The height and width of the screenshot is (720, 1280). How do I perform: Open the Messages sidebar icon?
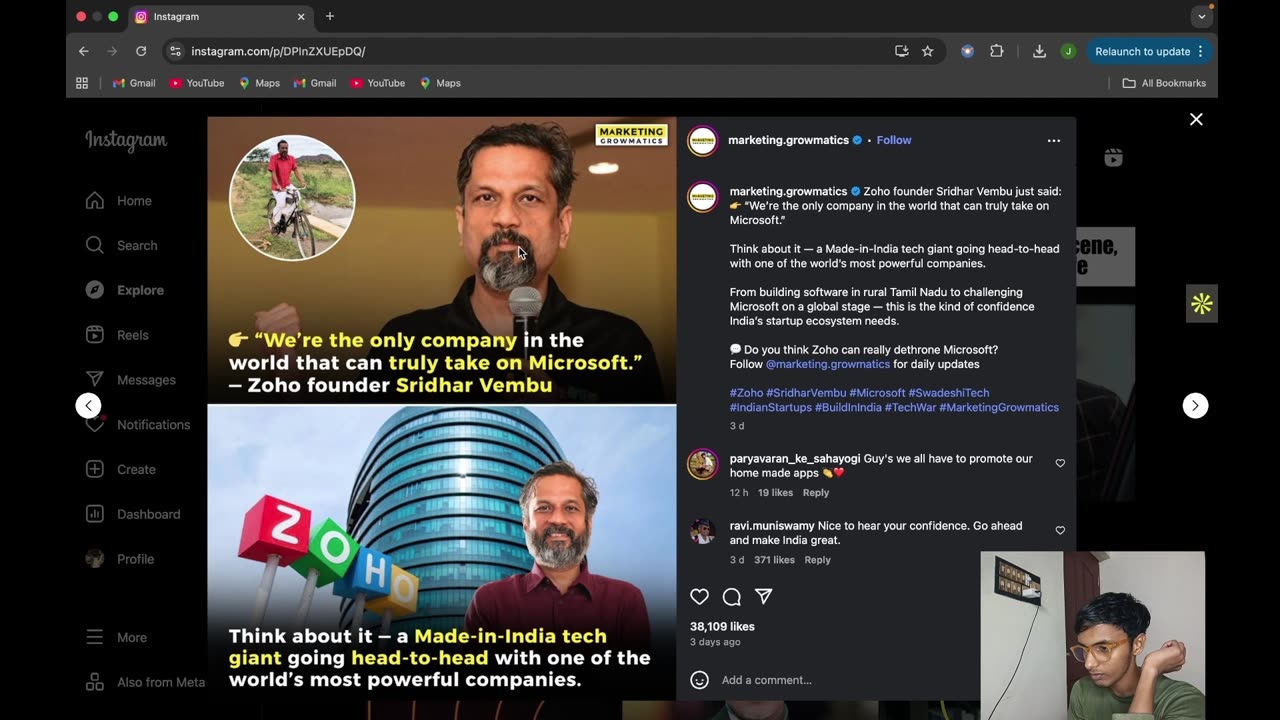pyautogui.click(x=95, y=380)
